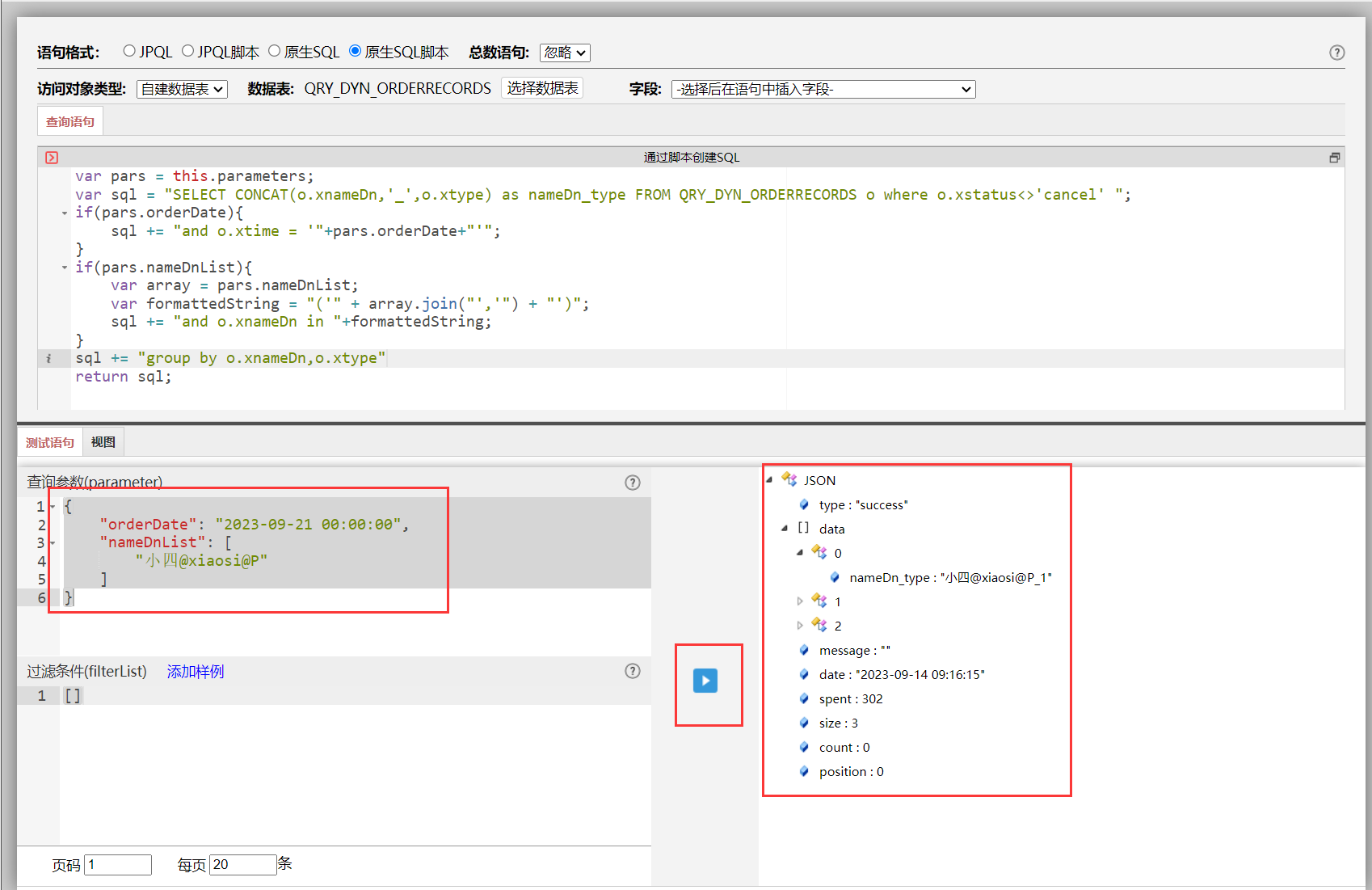The height and width of the screenshot is (890, 1372).
Task: Open the 总数语句 dropdown
Action: point(565,53)
